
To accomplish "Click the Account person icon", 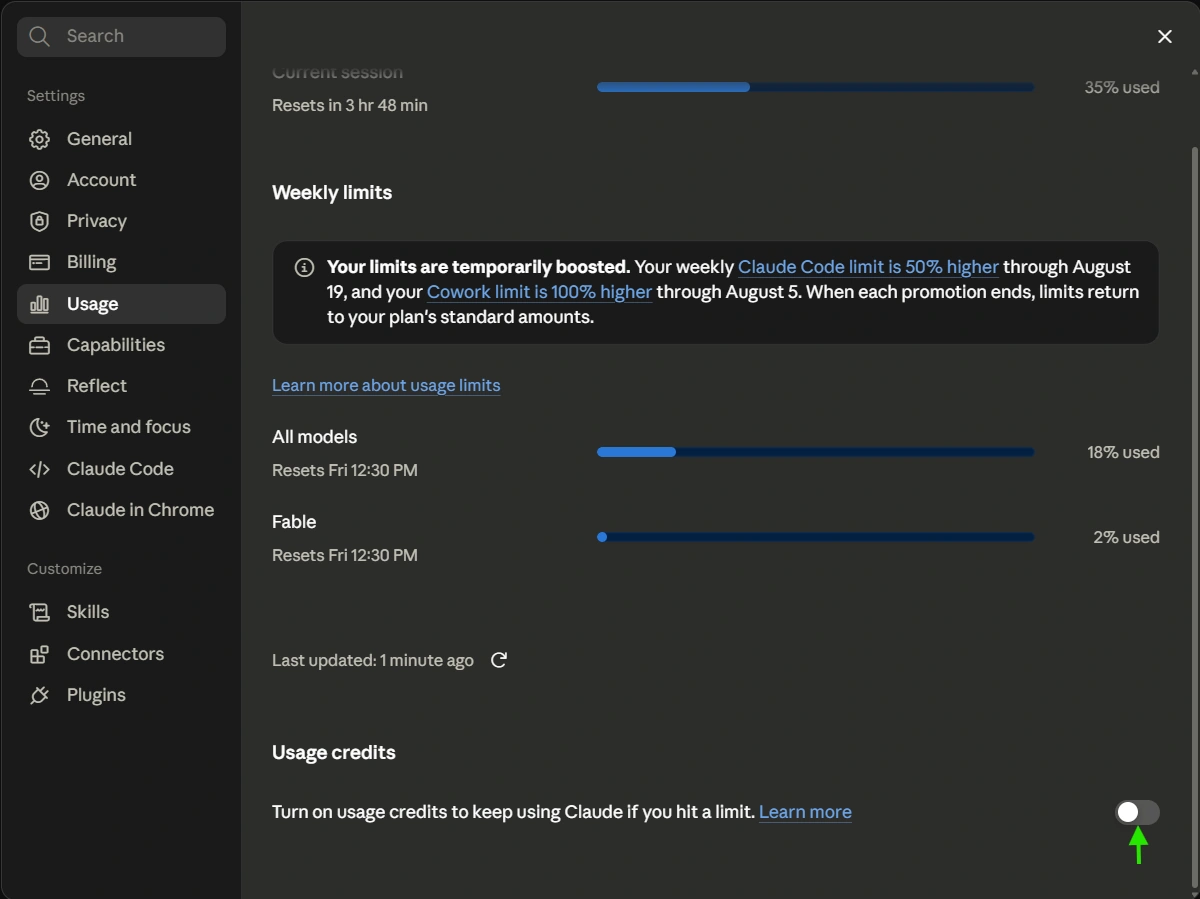I will [39, 180].
